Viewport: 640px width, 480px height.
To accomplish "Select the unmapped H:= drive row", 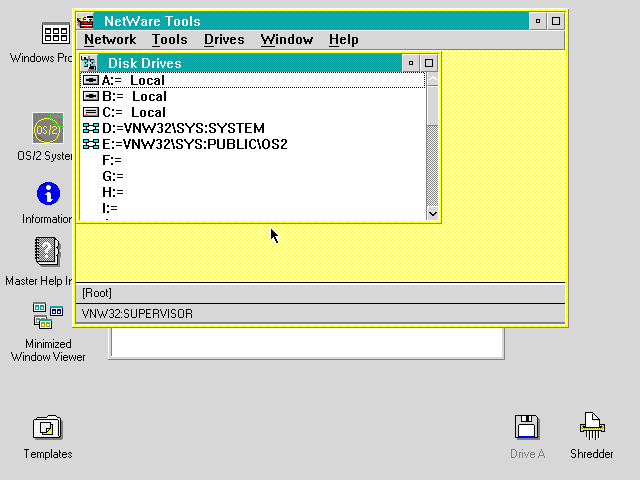I will click(x=253, y=192).
